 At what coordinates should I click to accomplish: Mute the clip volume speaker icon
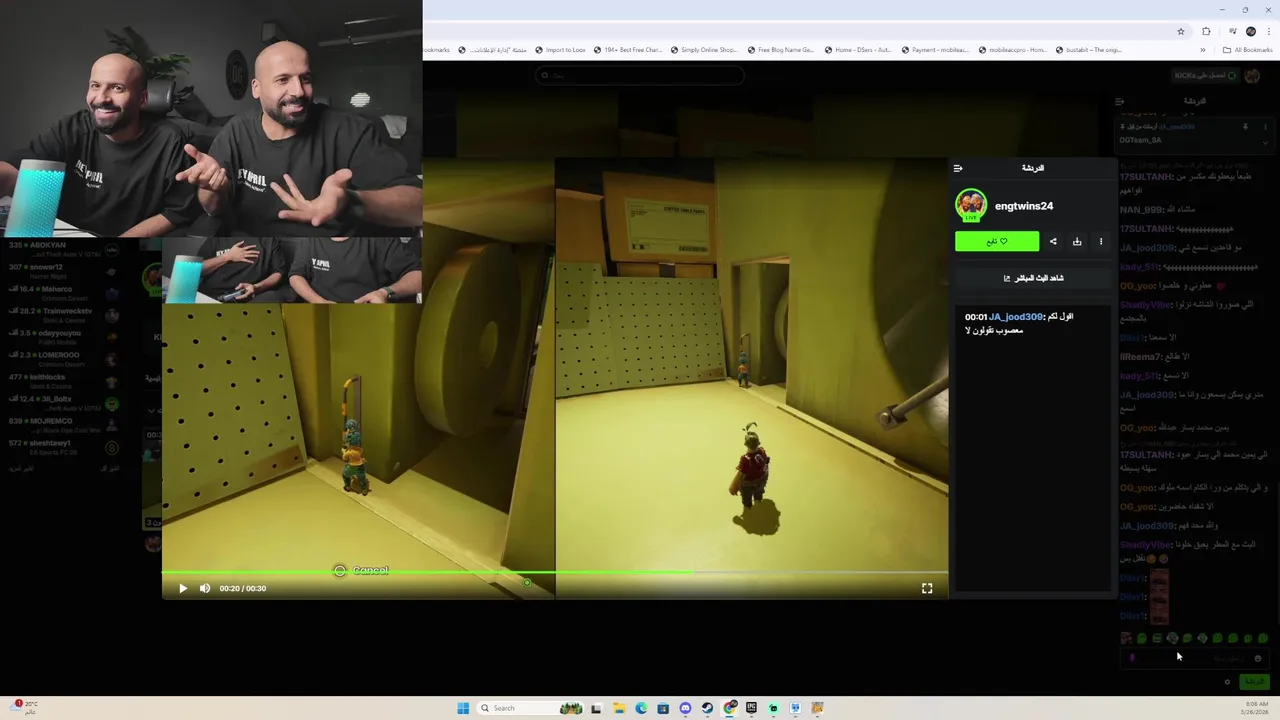click(x=205, y=588)
